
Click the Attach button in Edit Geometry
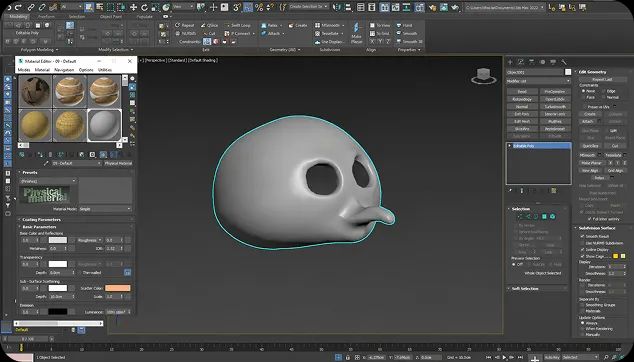[x=587, y=121]
